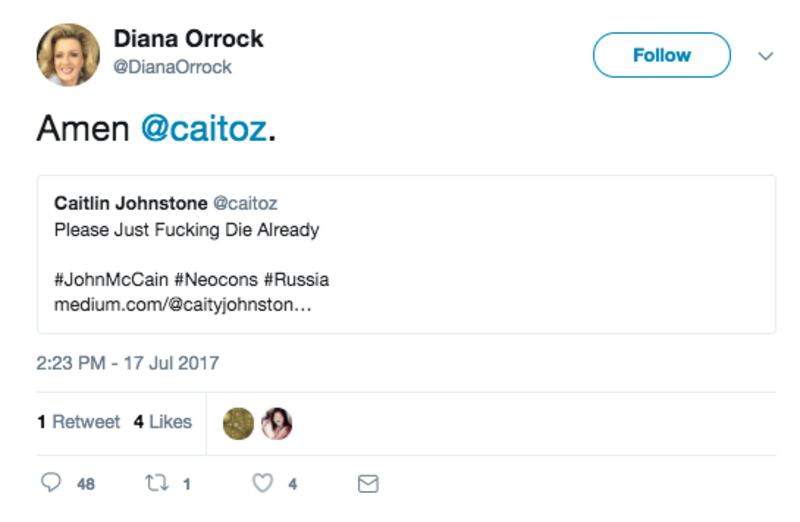The height and width of the screenshot is (522, 800).
Task: Open the #Russia hashtag
Action: click(296, 279)
